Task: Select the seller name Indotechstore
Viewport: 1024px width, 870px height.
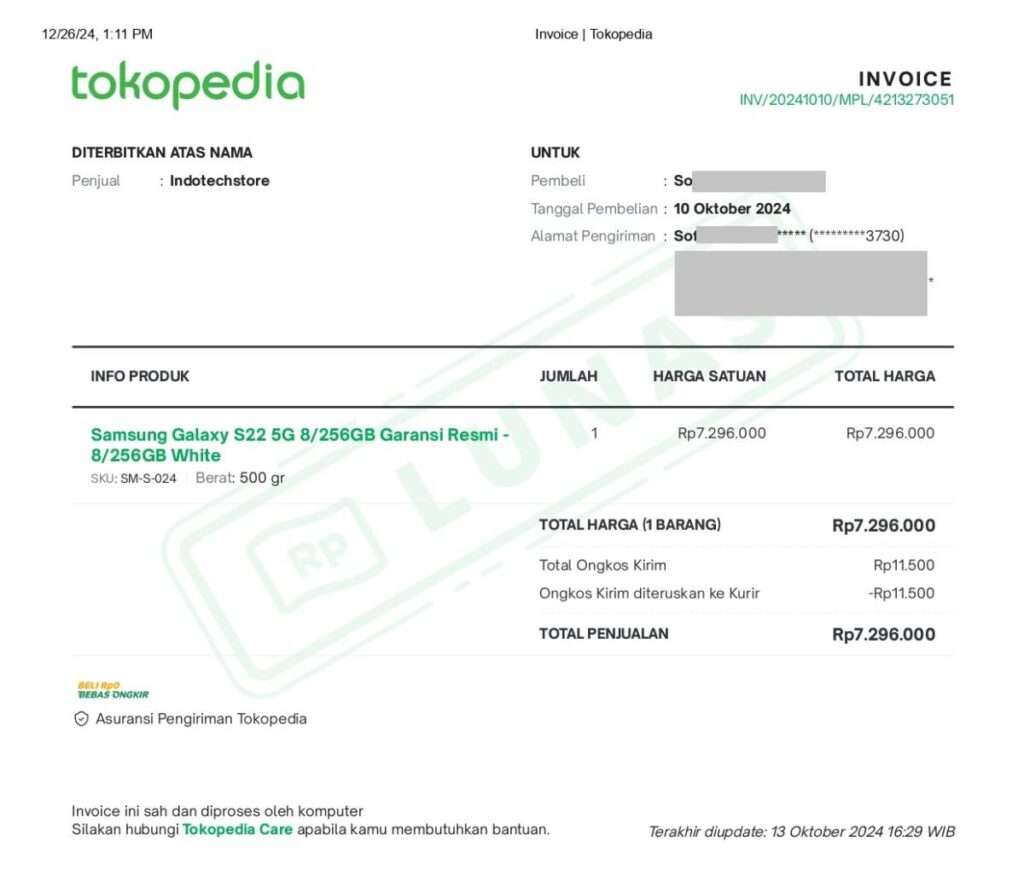Action: (222, 181)
